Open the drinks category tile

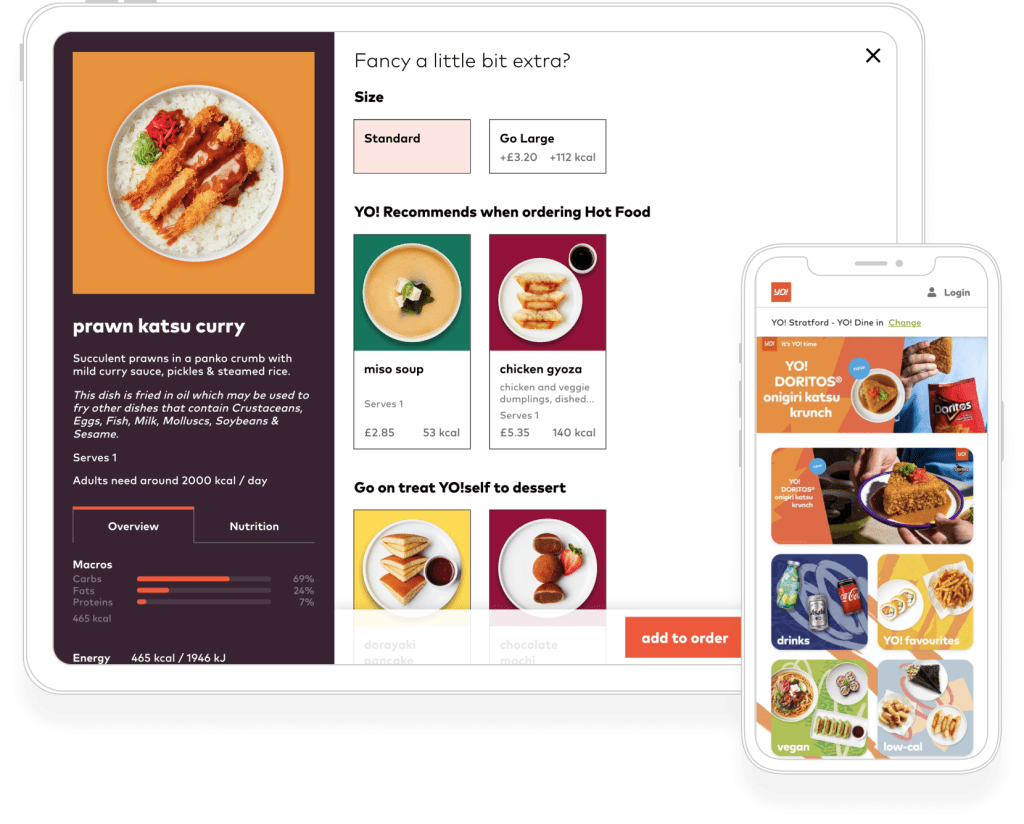[x=819, y=602]
